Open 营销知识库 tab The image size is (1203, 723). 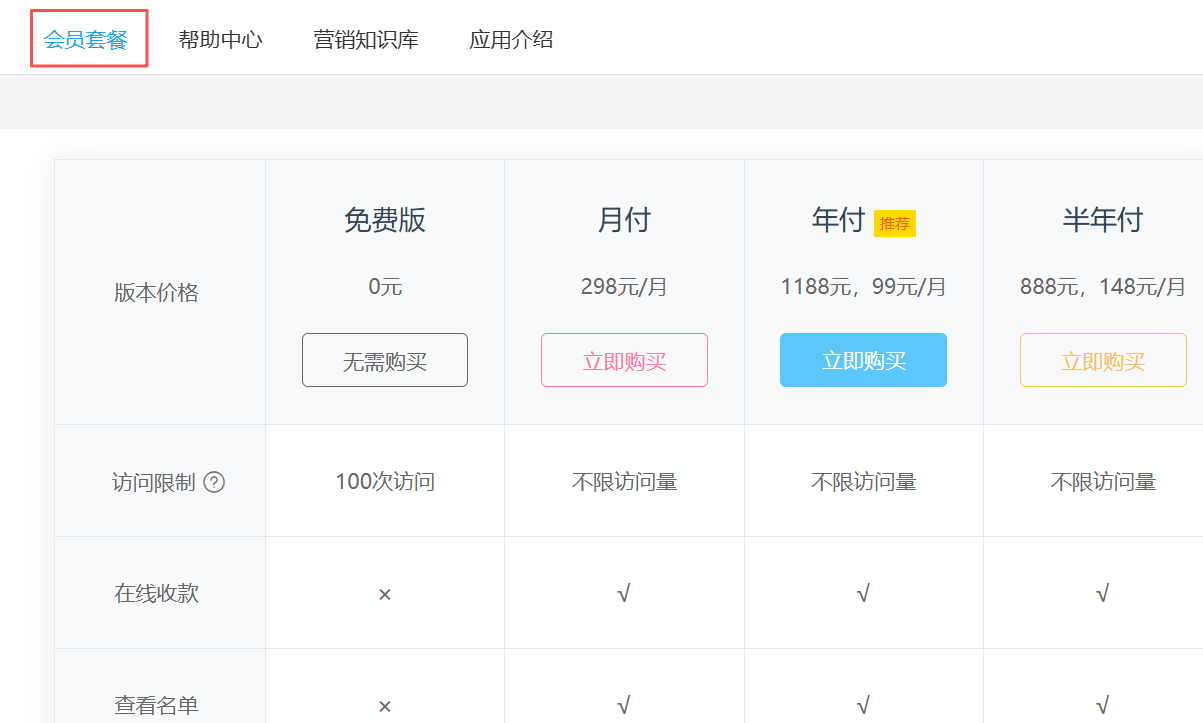[366, 40]
